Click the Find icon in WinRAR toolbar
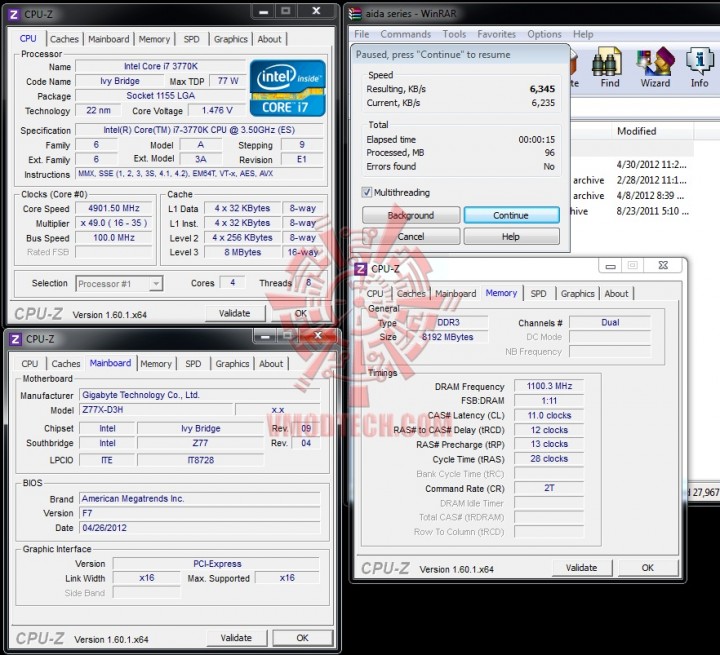This screenshot has height=655, width=720. pyautogui.click(x=609, y=68)
